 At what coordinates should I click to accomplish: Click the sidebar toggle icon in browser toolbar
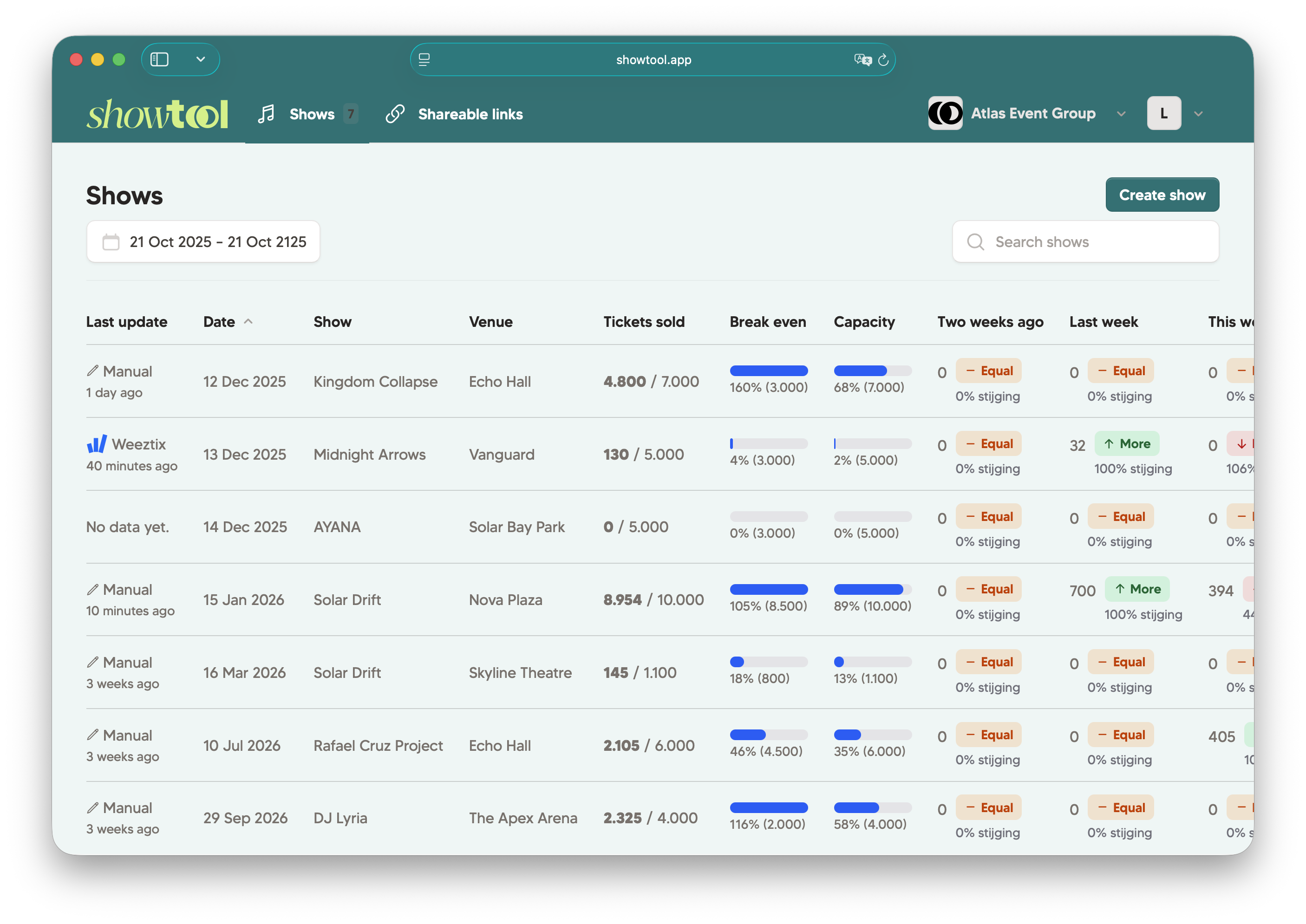coord(159,59)
